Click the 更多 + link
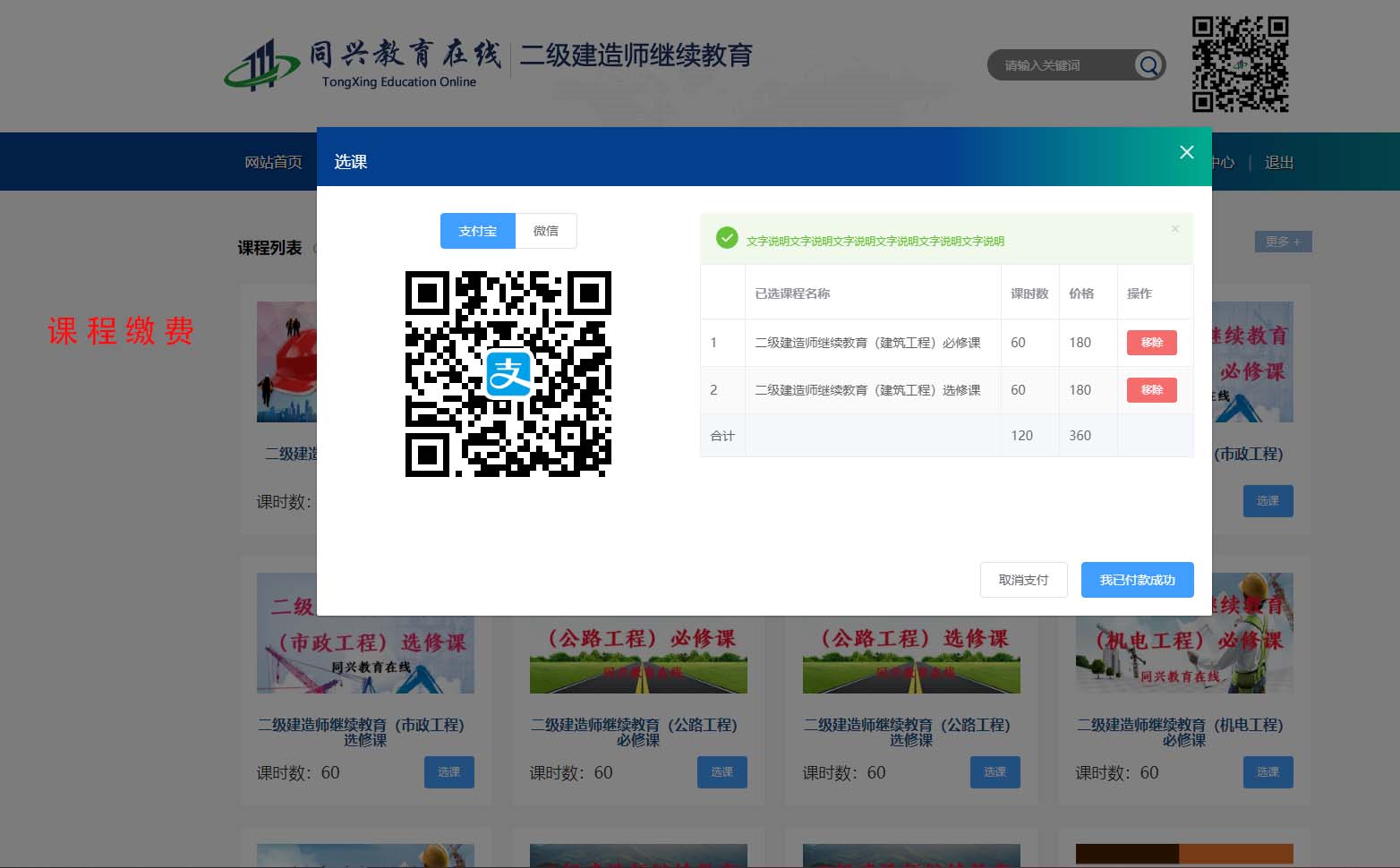 point(1283,242)
